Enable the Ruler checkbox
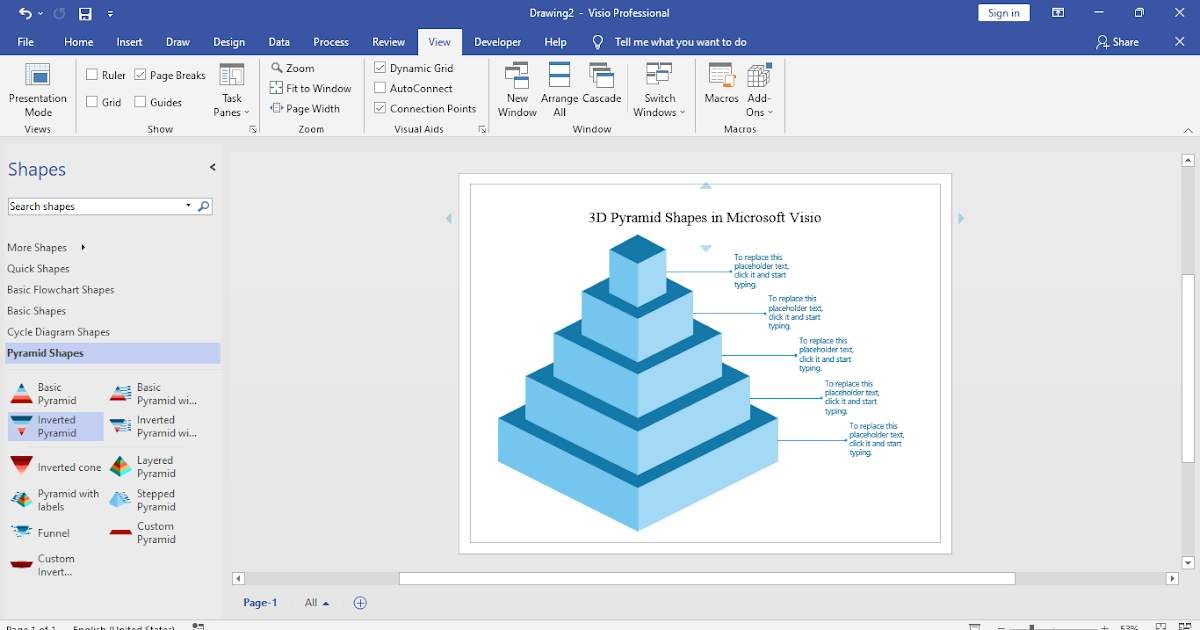1200x630 pixels. pyautogui.click(x=90, y=74)
